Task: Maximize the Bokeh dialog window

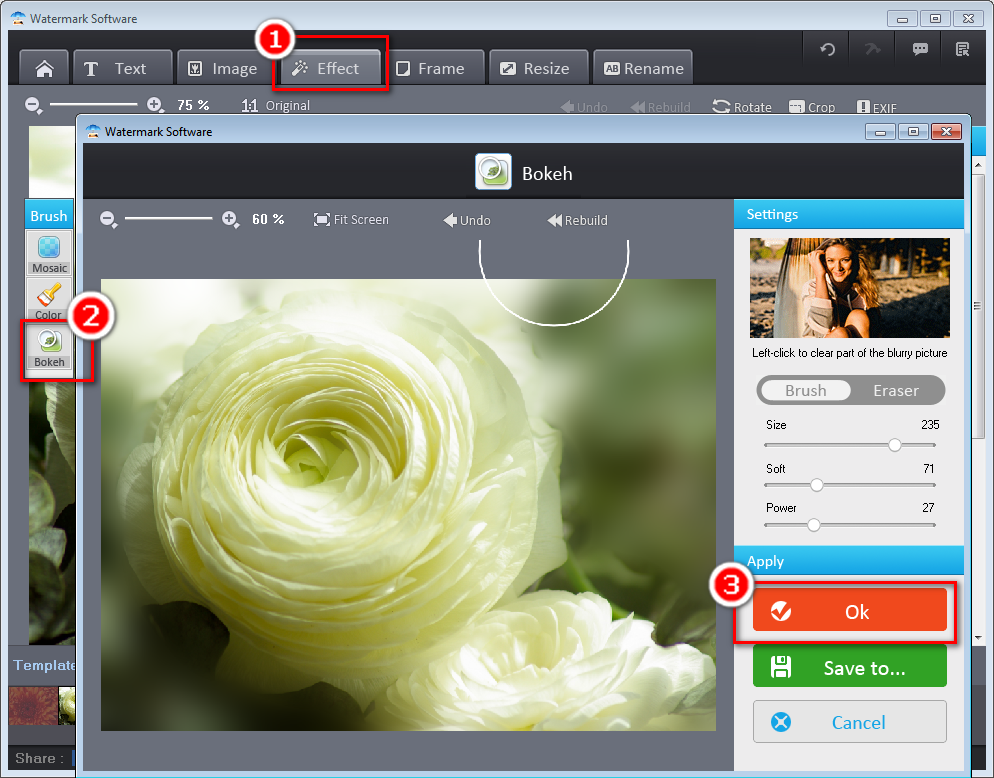Action: [x=913, y=131]
